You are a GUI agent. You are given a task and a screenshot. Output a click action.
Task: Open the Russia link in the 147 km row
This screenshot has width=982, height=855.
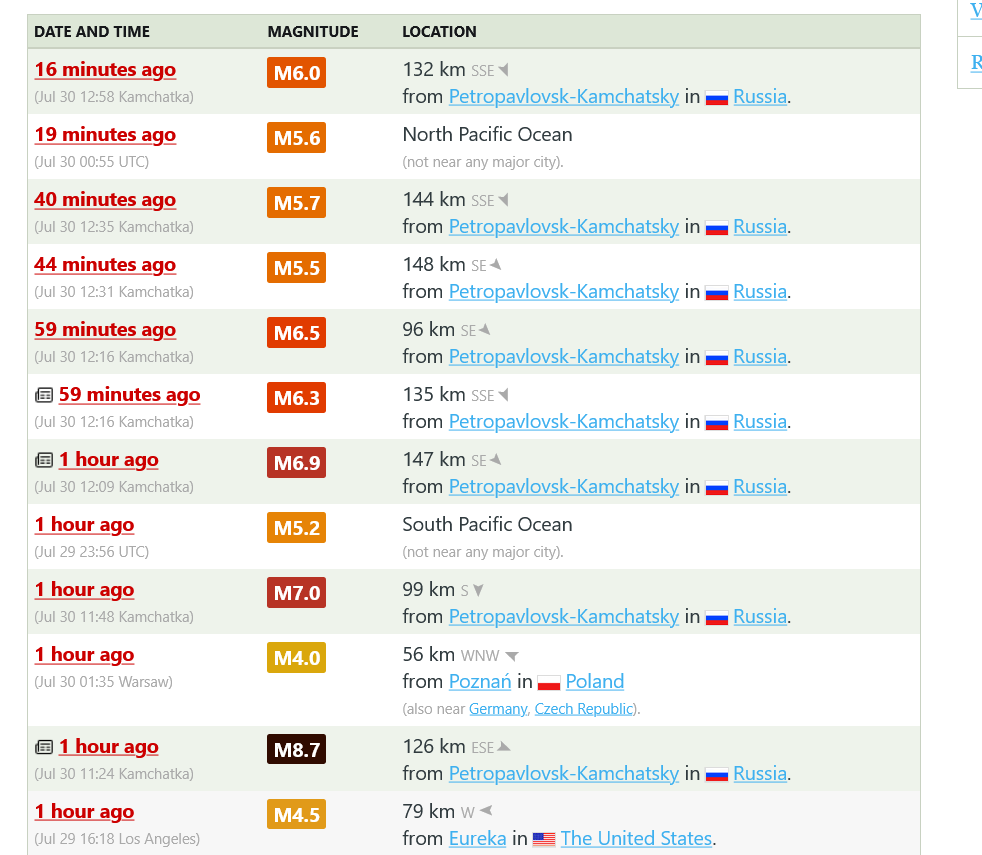(x=760, y=487)
